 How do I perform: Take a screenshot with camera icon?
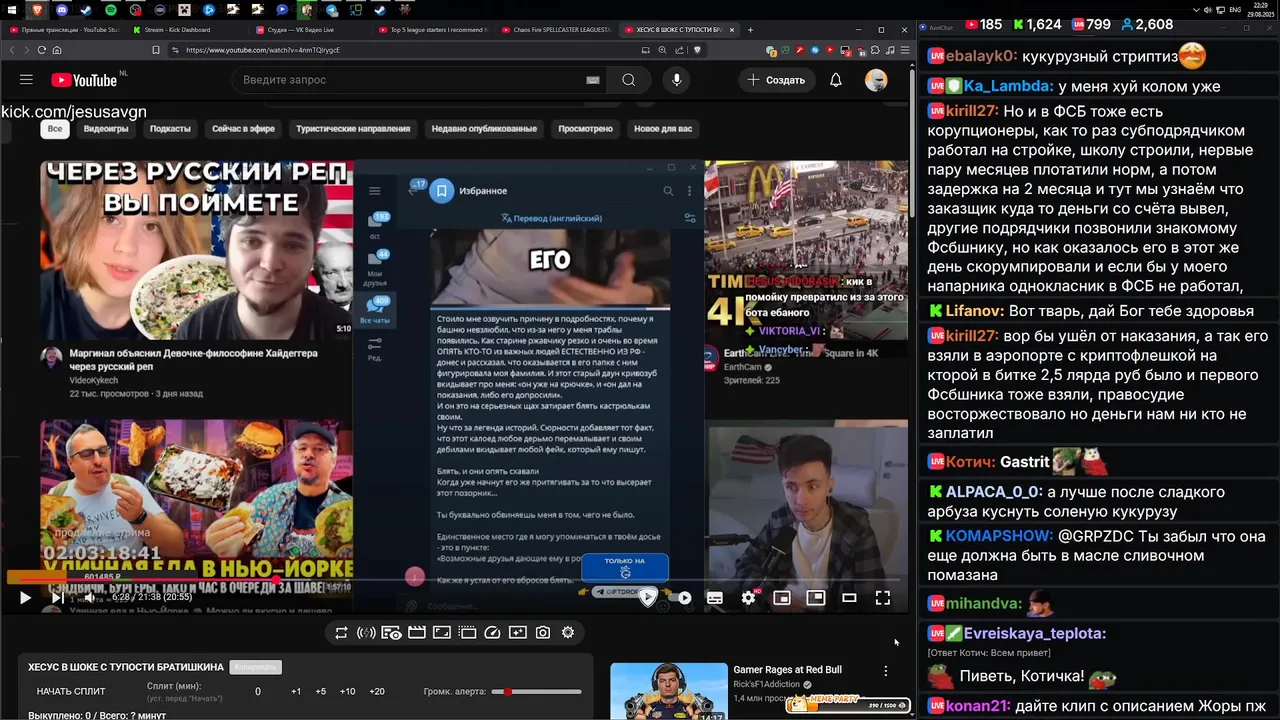point(543,633)
